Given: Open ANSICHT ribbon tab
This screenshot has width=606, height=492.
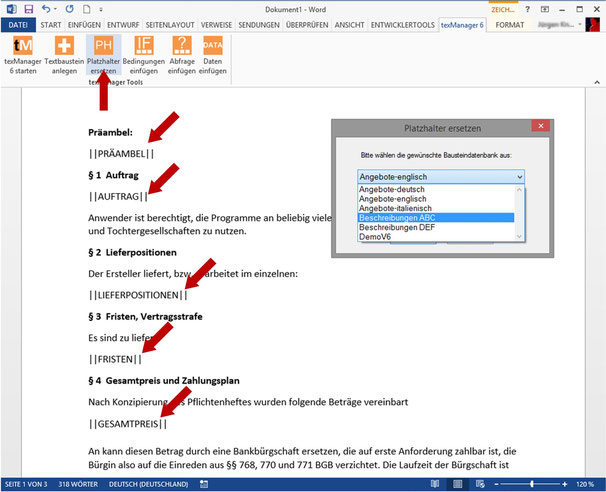Looking at the screenshot, I should 349,25.
